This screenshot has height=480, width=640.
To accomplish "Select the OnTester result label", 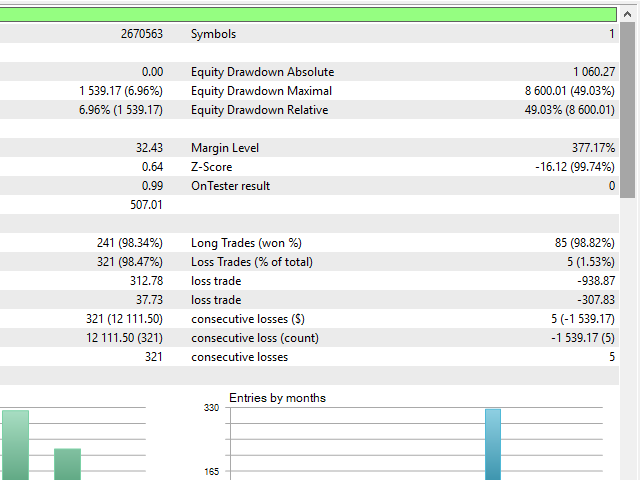I will 230,186.
